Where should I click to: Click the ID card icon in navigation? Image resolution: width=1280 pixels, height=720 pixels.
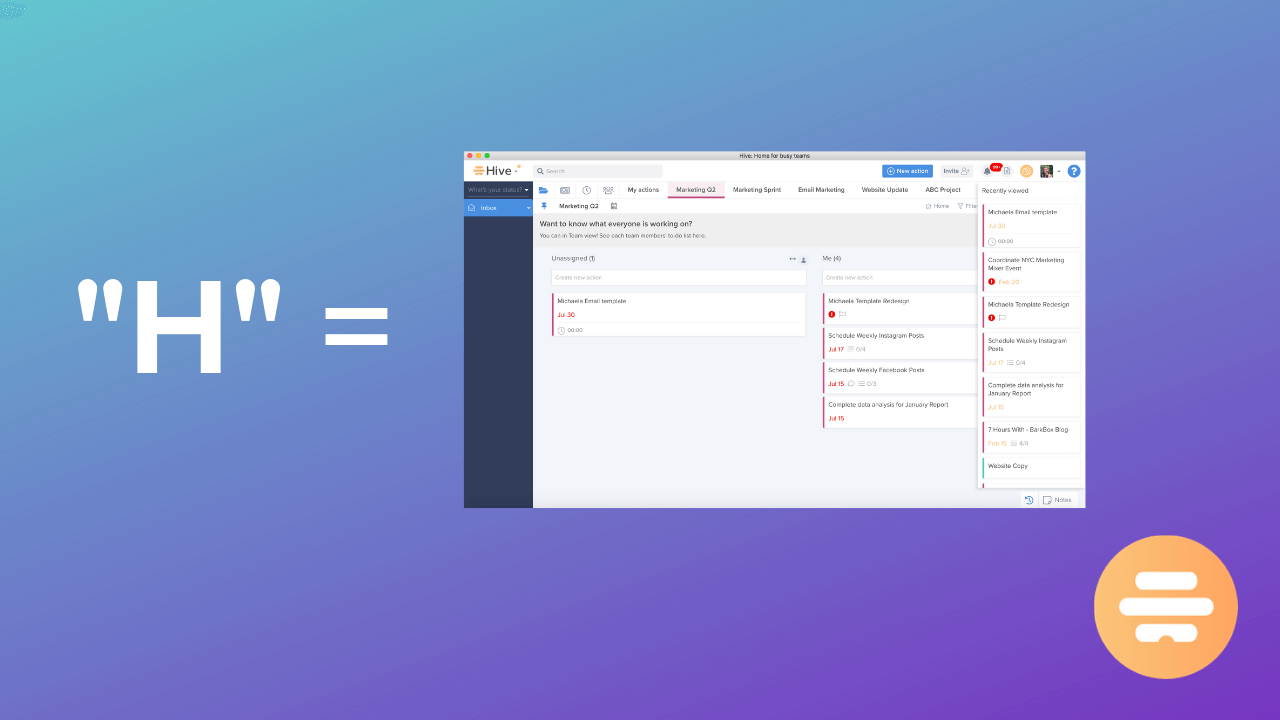coord(565,190)
